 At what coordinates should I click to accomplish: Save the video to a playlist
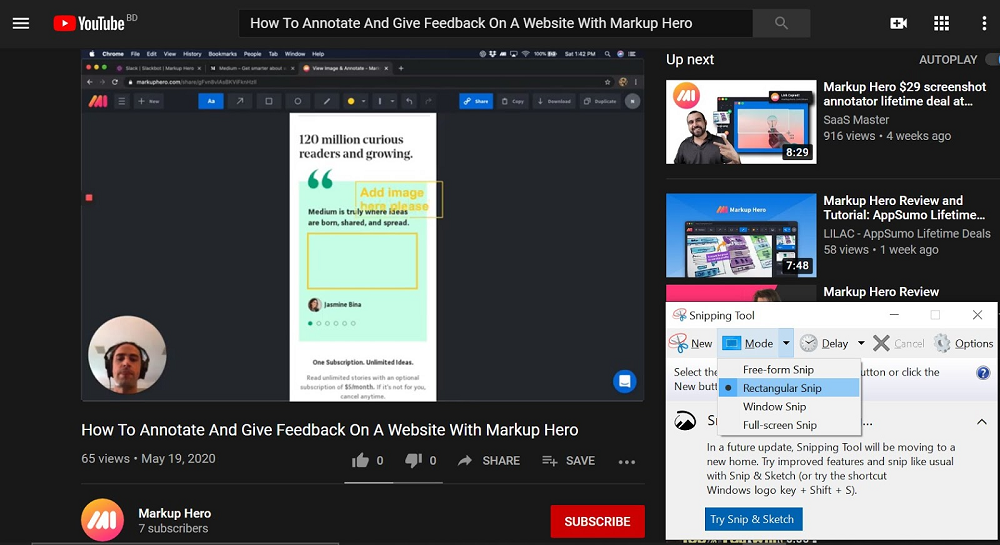pyautogui.click(x=568, y=460)
